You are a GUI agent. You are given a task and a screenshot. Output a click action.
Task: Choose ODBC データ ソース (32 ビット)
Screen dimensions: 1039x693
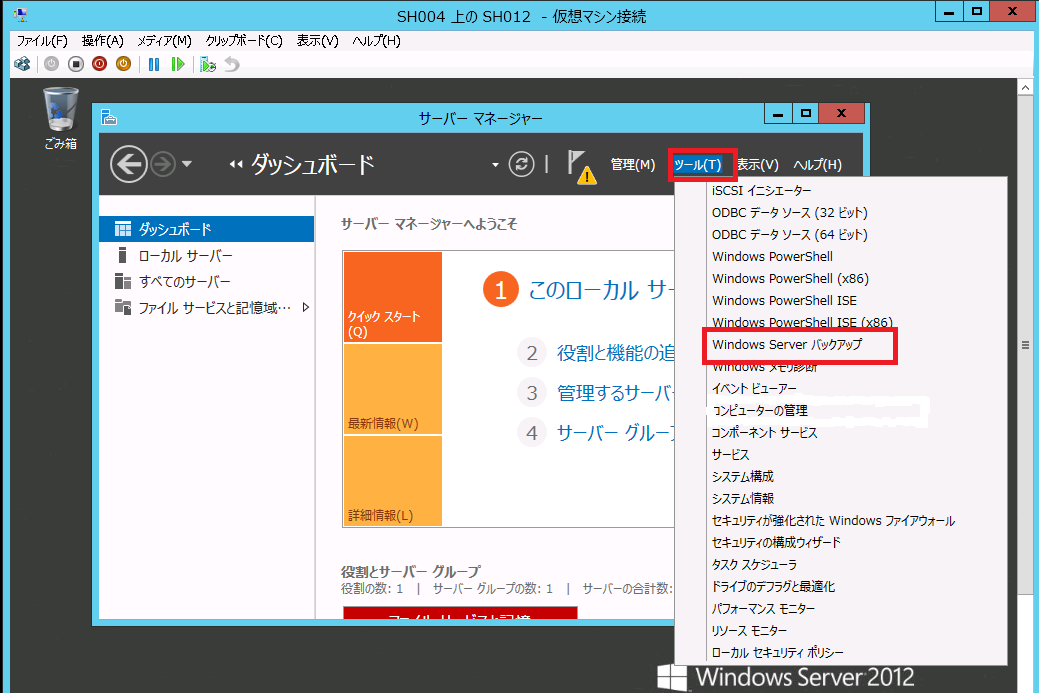pos(789,213)
